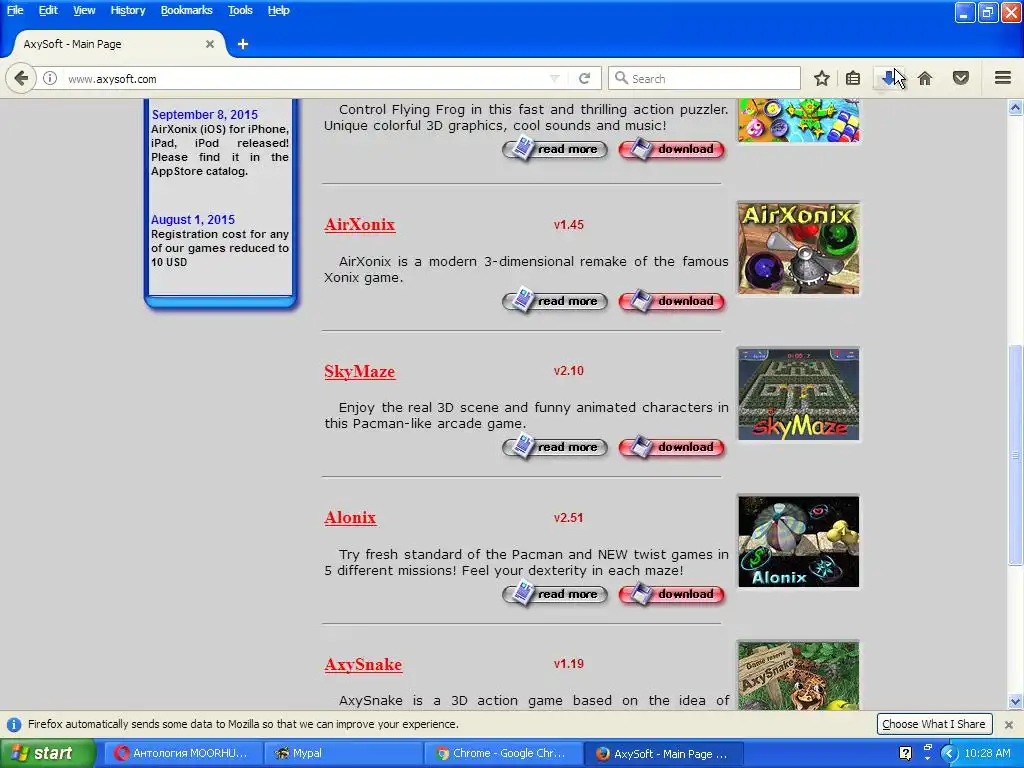Click the September 8, 2015 news date
Screen dimensions: 1024x768
pyautogui.click(x=204, y=115)
